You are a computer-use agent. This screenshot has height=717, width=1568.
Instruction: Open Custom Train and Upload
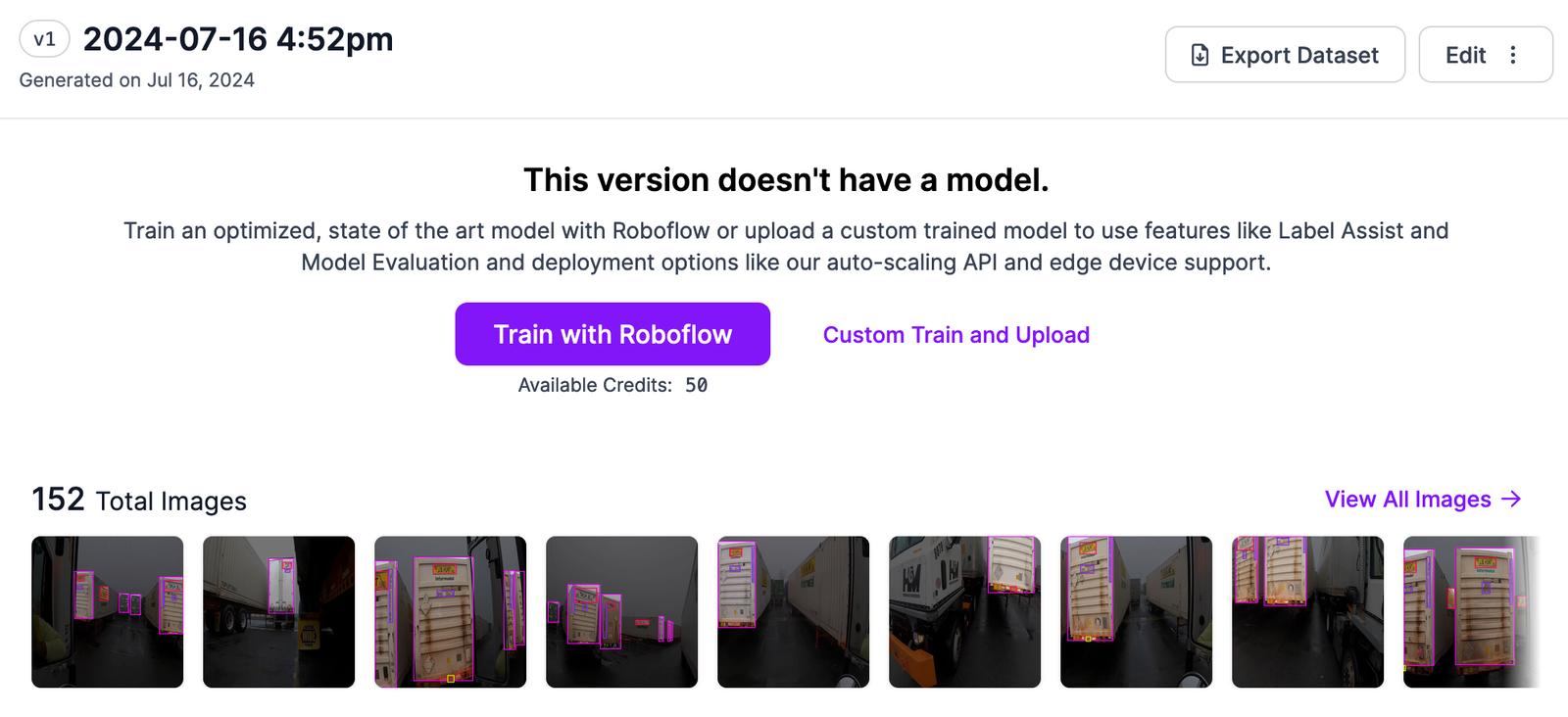955,334
